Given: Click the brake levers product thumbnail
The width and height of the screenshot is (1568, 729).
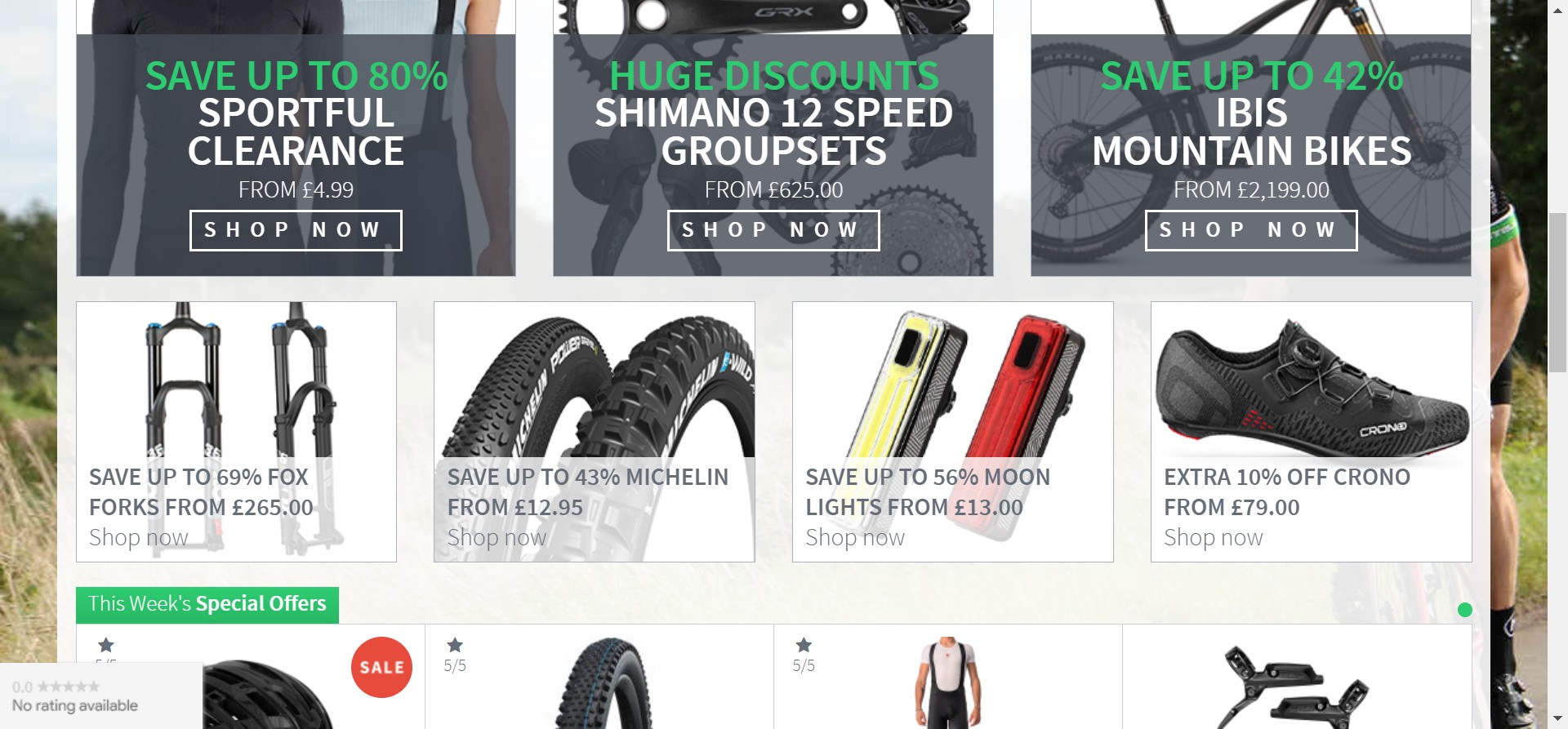Looking at the screenshot, I should pos(1297,684).
